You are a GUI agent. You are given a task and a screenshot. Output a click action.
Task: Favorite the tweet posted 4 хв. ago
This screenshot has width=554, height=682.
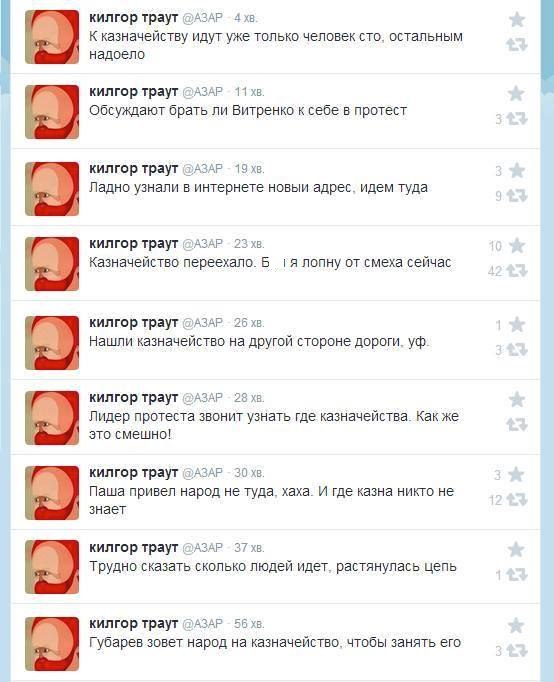517,20
